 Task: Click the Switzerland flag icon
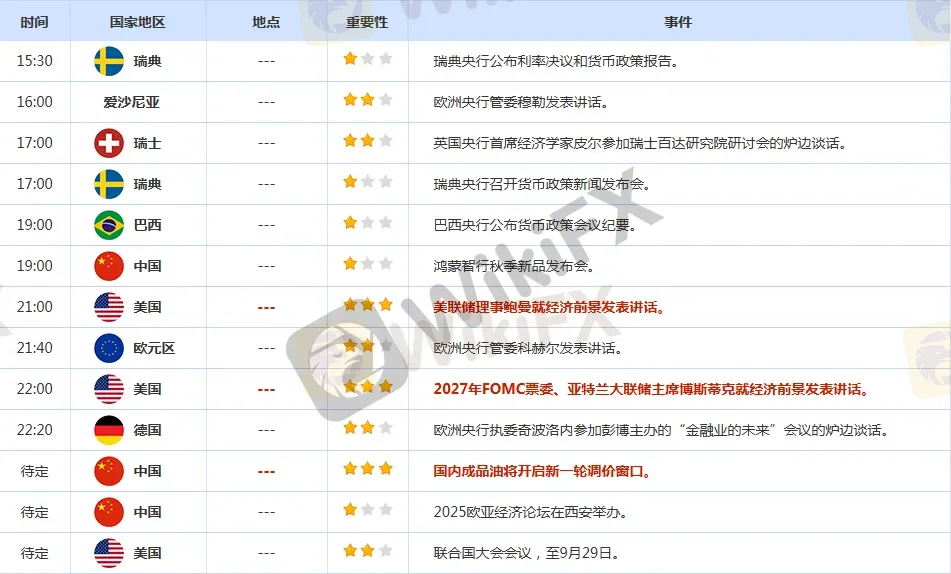(x=109, y=143)
